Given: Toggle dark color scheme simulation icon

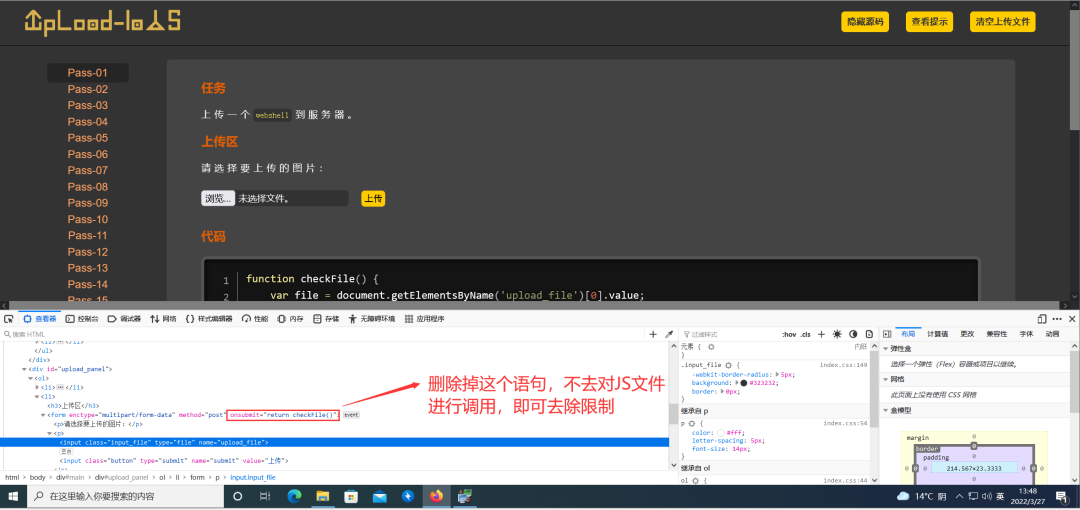Looking at the screenshot, I should click(853, 334).
